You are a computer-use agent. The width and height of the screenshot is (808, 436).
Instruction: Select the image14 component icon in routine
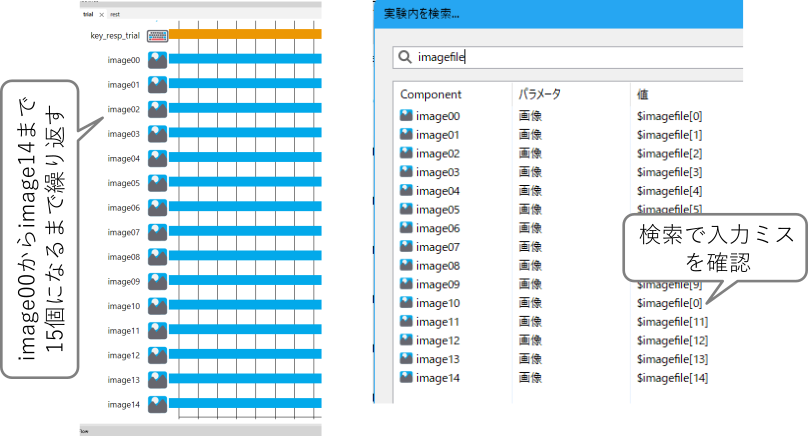tap(157, 405)
